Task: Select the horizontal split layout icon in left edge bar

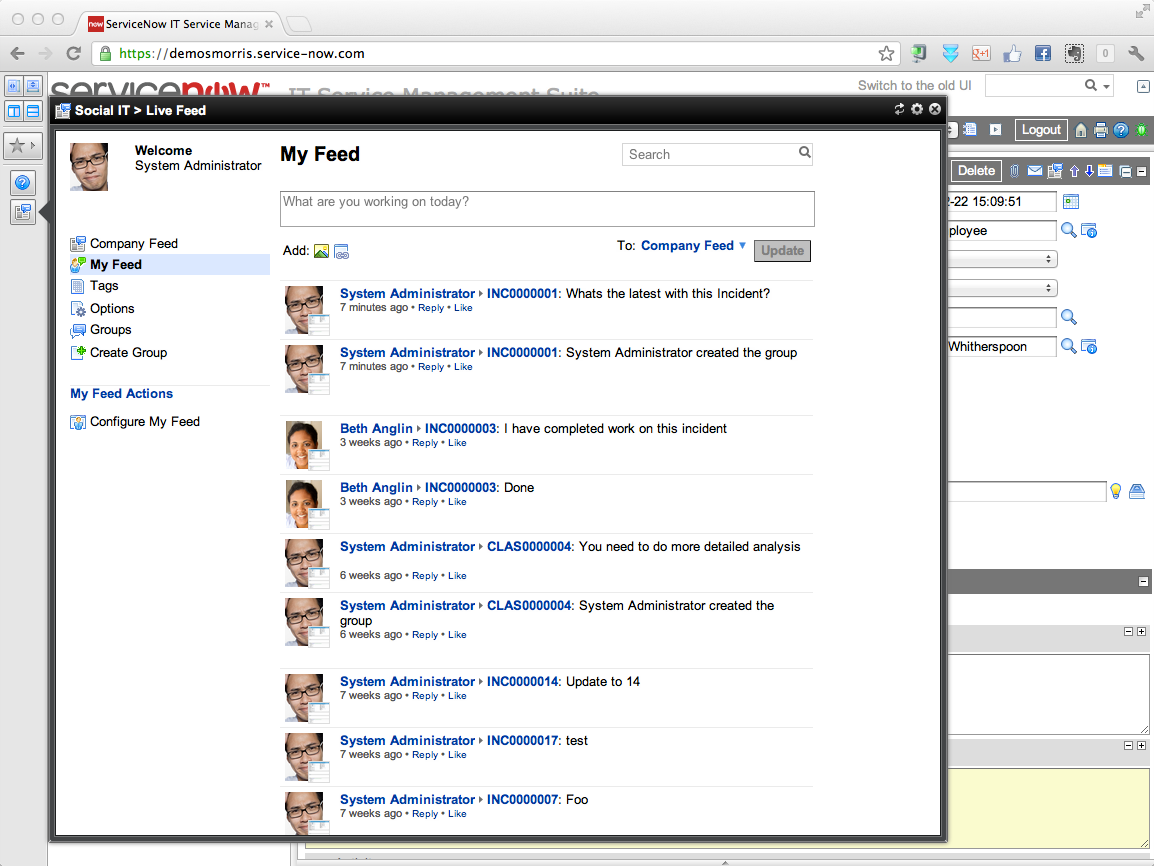Action: (33, 111)
